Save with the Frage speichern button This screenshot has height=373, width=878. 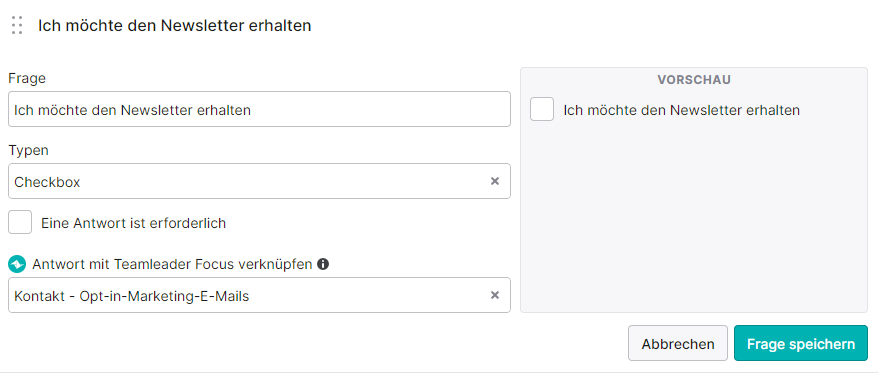[801, 343]
